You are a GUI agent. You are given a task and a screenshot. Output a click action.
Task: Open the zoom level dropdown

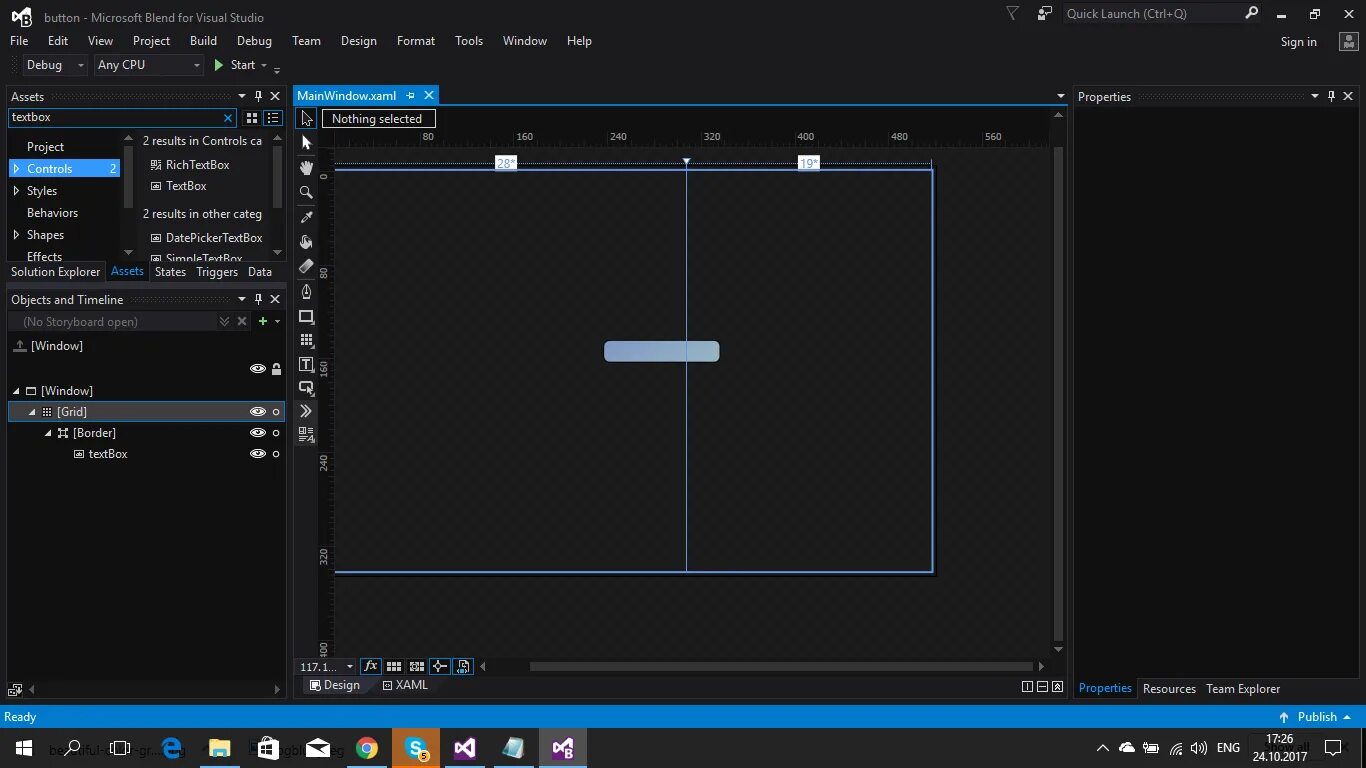(x=349, y=667)
